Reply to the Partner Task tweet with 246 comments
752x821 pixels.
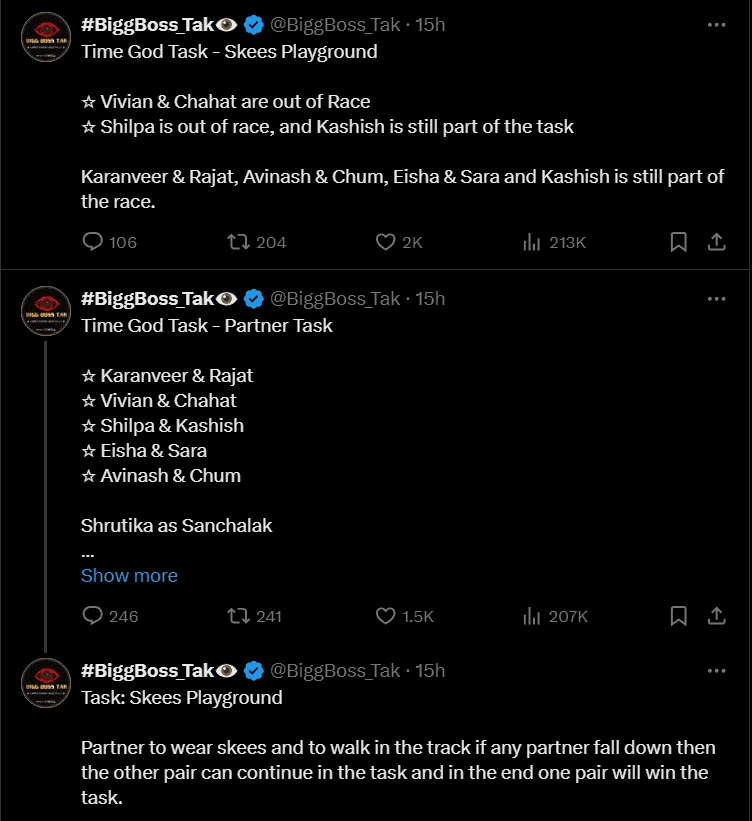click(110, 616)
